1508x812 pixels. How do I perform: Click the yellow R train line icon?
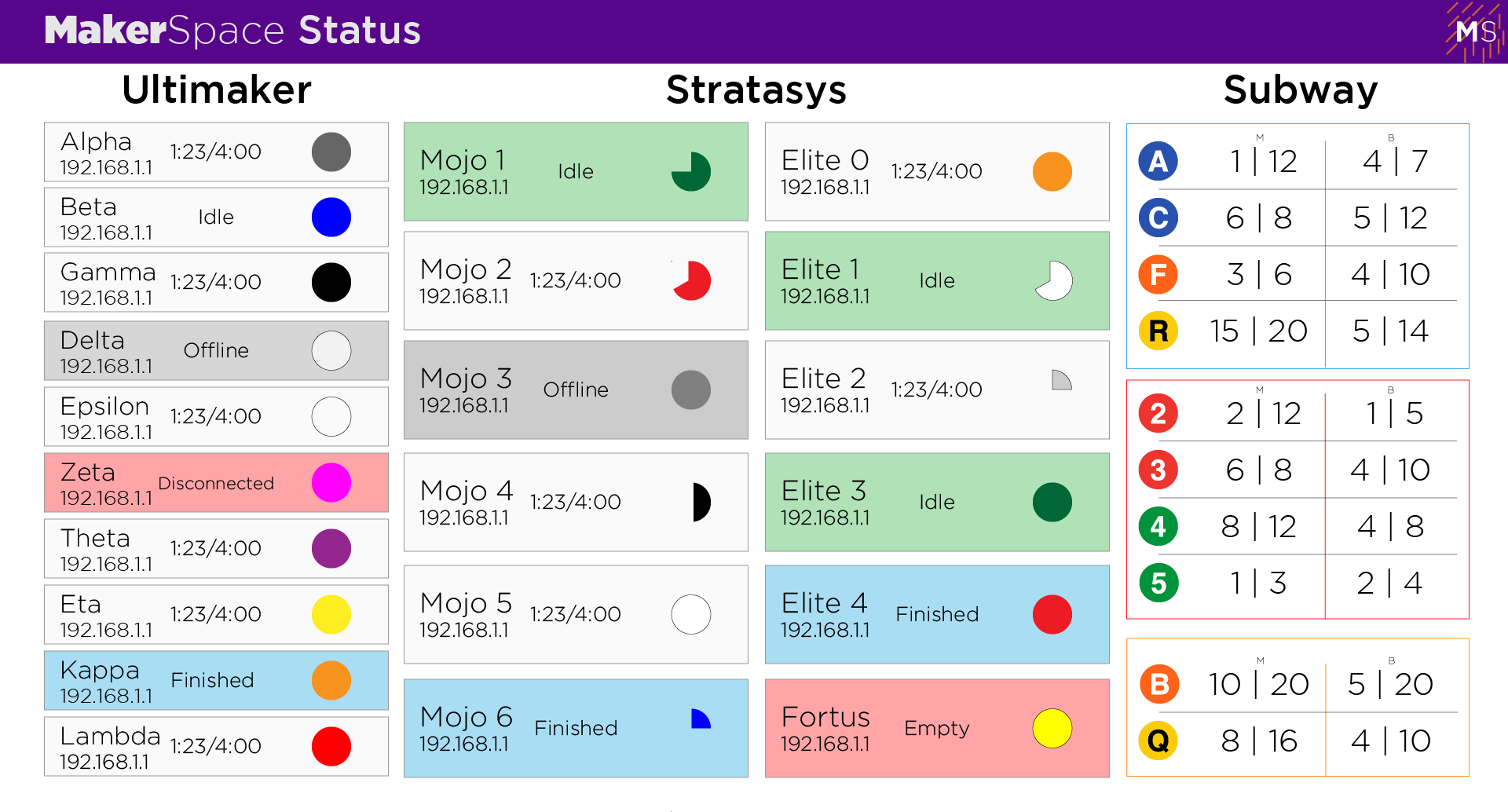(1158, 331)
